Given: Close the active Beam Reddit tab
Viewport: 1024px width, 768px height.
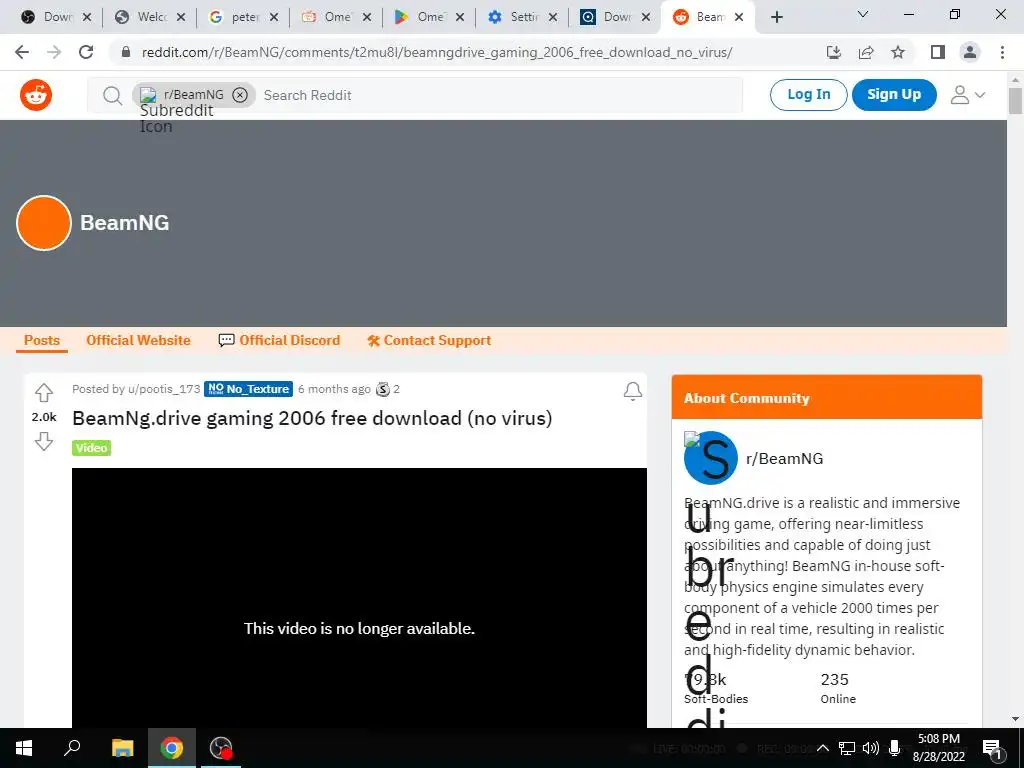Looking at the screenshot, I should click(739, 17).
